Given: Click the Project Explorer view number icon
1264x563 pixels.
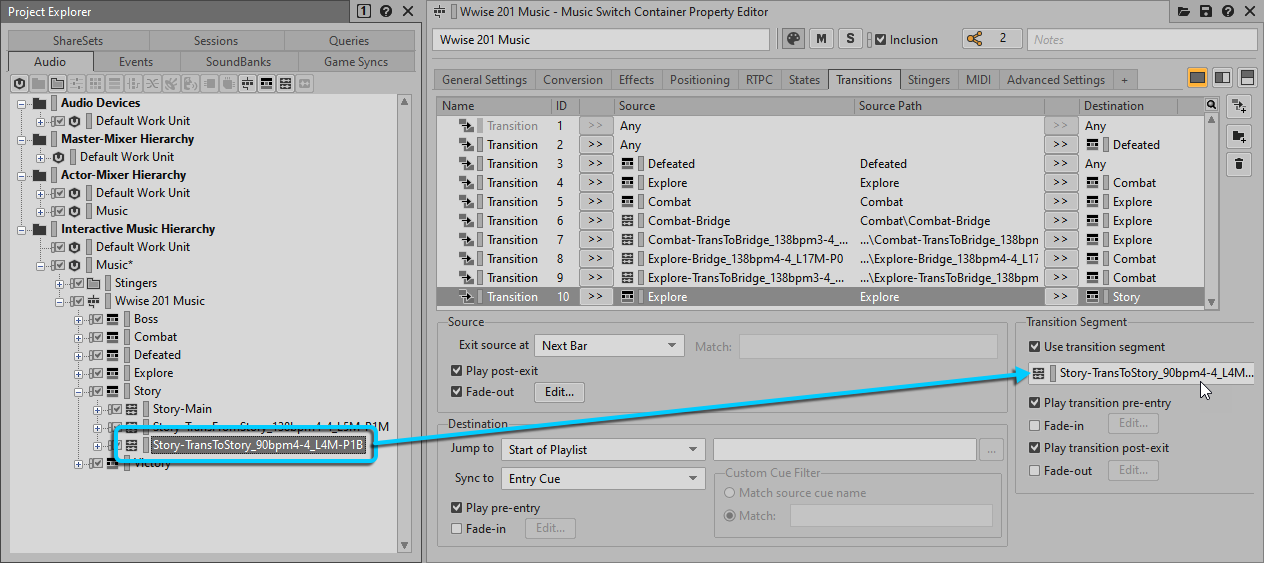Looking at the screenshot, I should [x=364, y=11].
